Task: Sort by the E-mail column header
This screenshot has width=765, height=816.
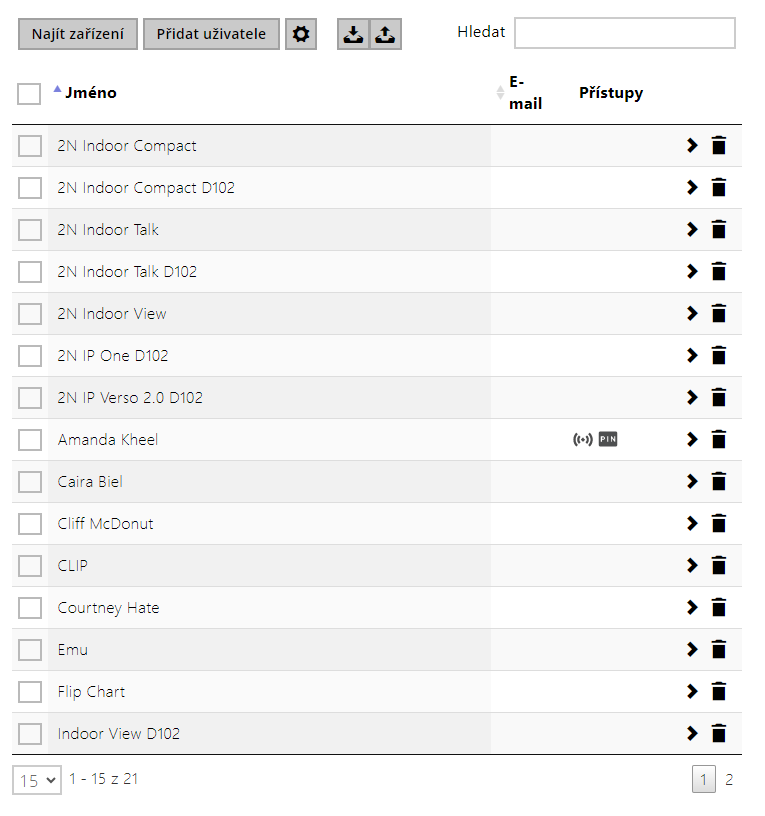Action: pos(524,93)
